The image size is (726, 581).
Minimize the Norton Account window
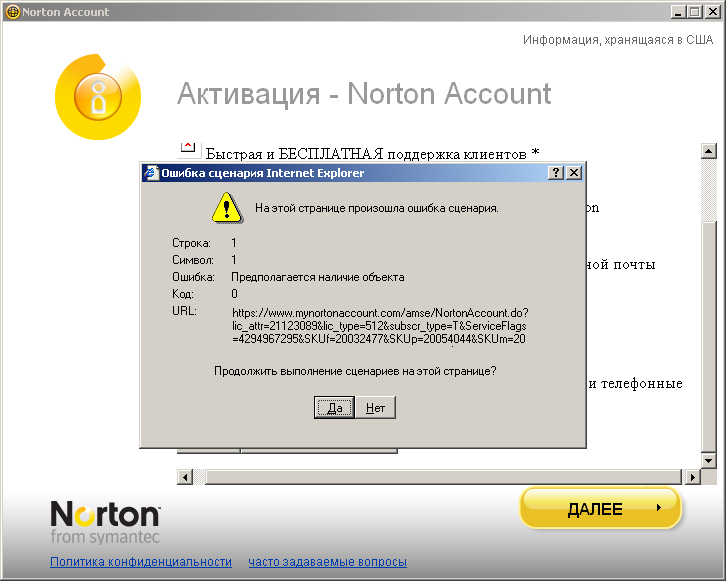(x=678, y=12)
